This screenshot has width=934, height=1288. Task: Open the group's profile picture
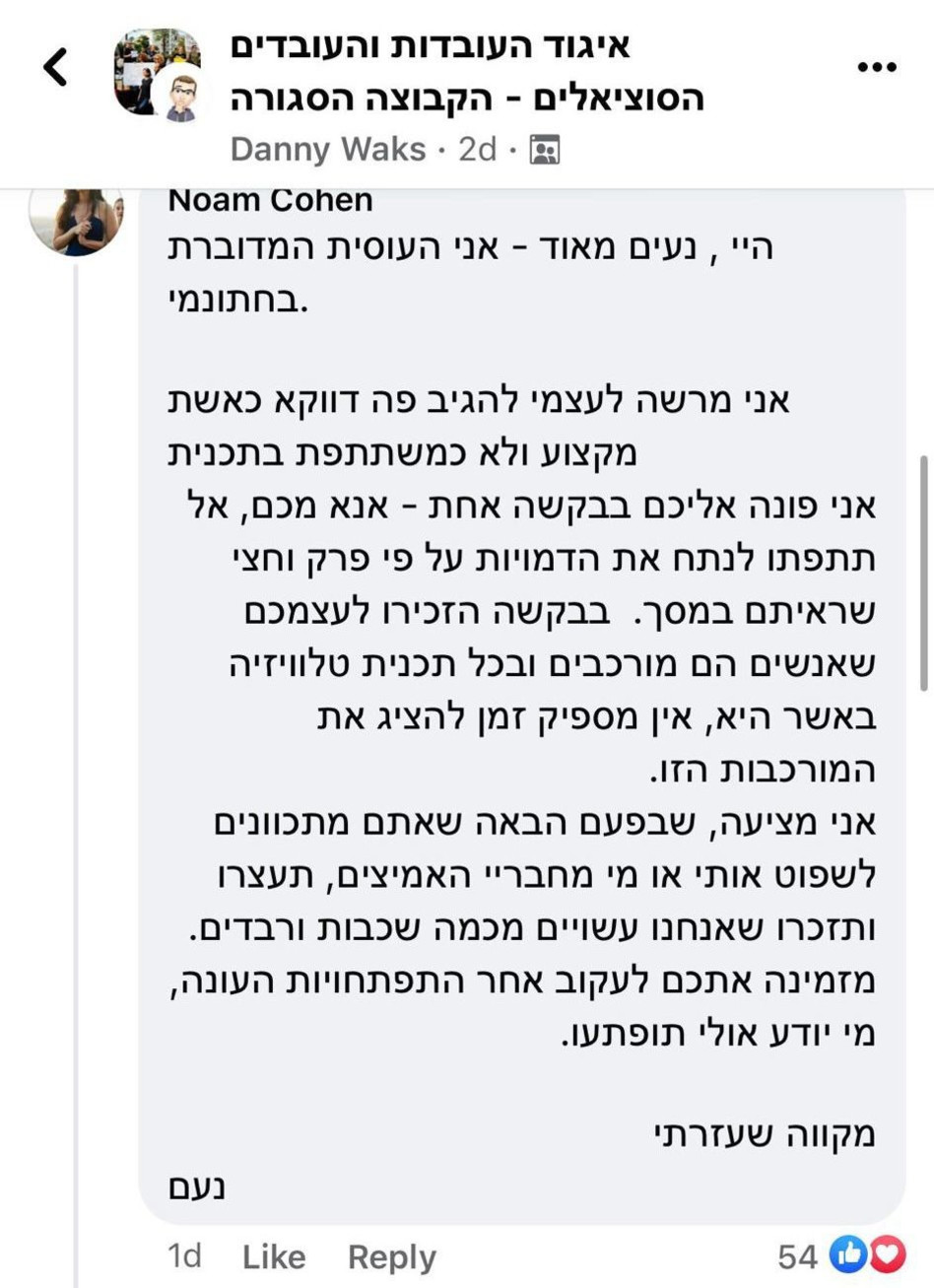(x=156, y=67)
